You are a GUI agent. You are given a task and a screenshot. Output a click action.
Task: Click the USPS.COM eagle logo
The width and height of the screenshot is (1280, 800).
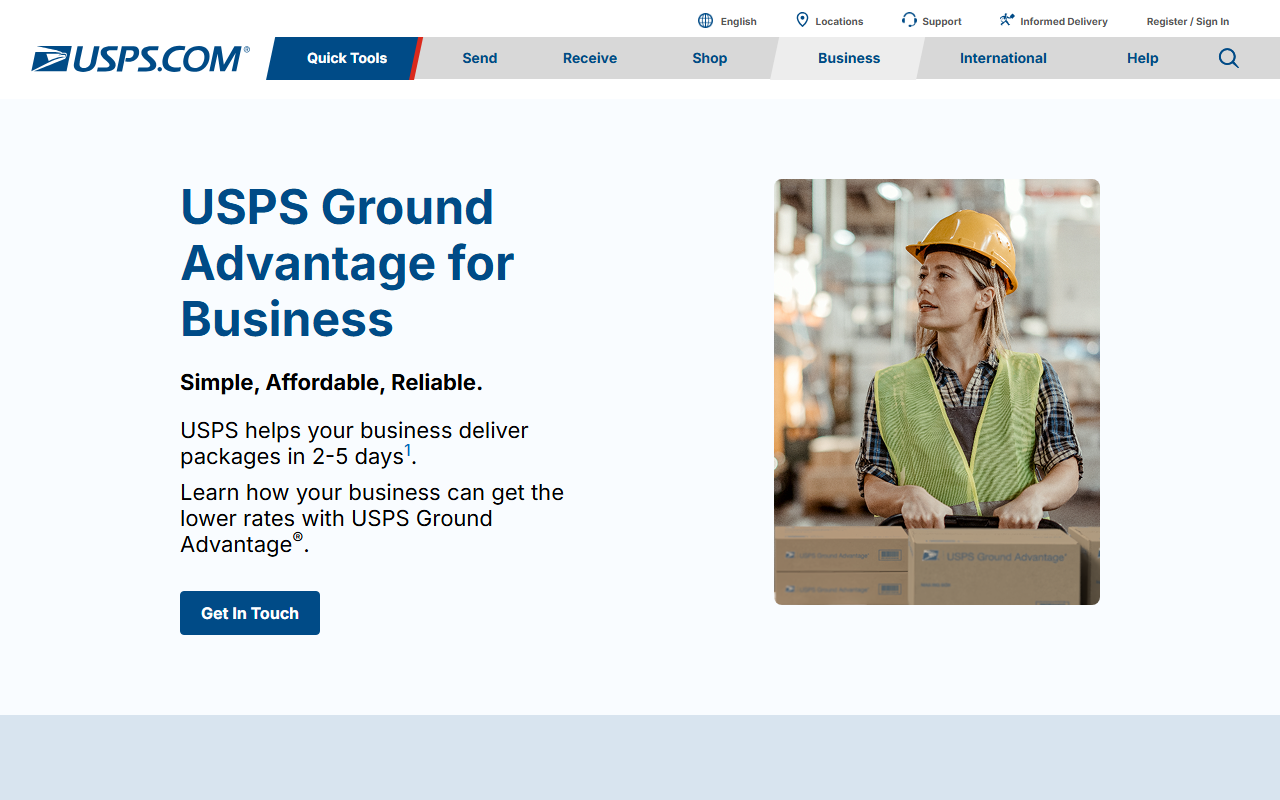[x=140, y=59]
